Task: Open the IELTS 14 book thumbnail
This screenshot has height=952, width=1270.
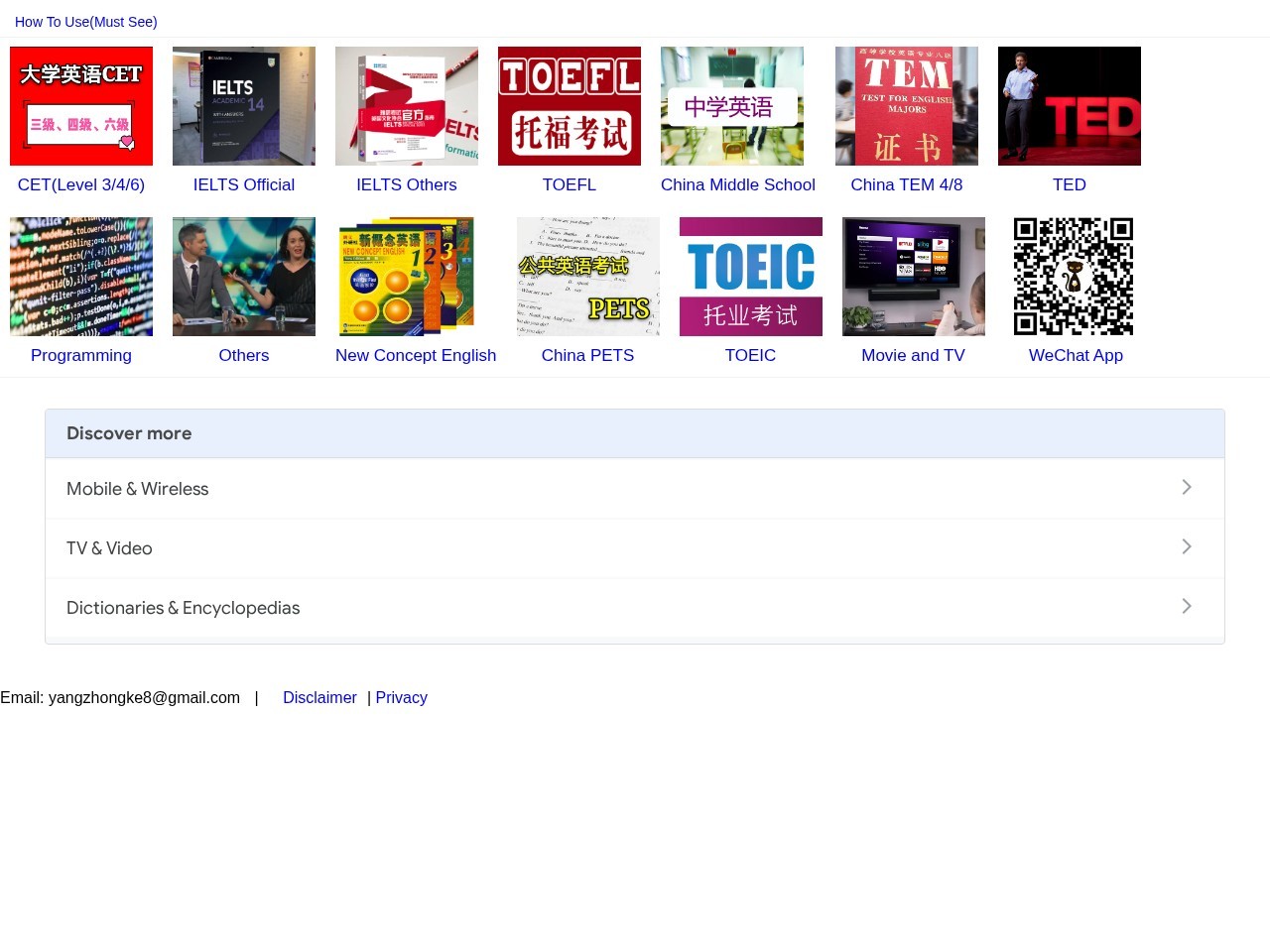Action: 244,106
